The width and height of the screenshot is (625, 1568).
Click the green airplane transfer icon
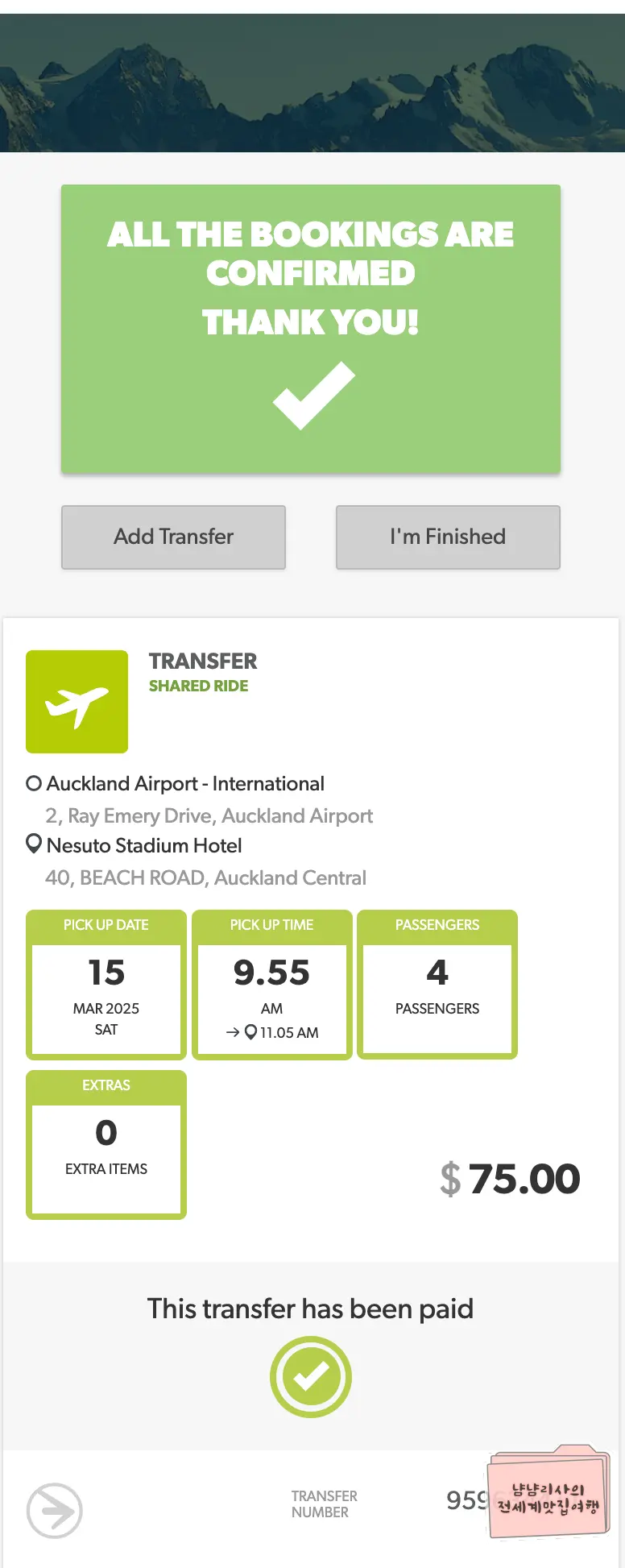pos(77,702)
